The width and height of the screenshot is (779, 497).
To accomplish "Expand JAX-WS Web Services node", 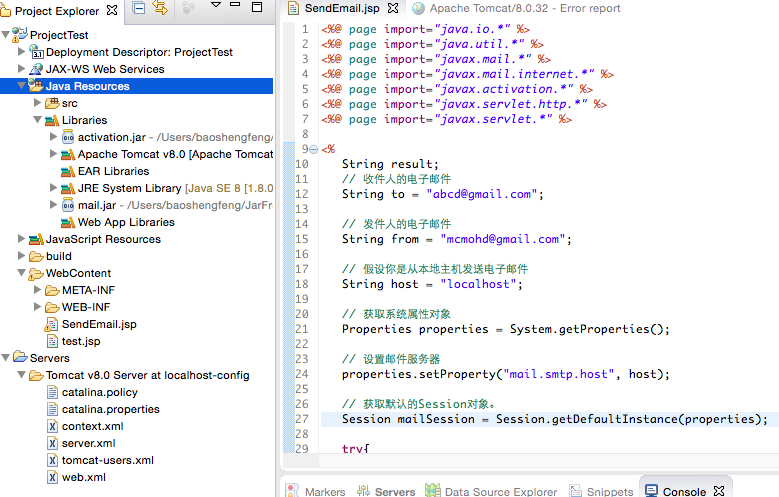I will click(x=21, y=68).
